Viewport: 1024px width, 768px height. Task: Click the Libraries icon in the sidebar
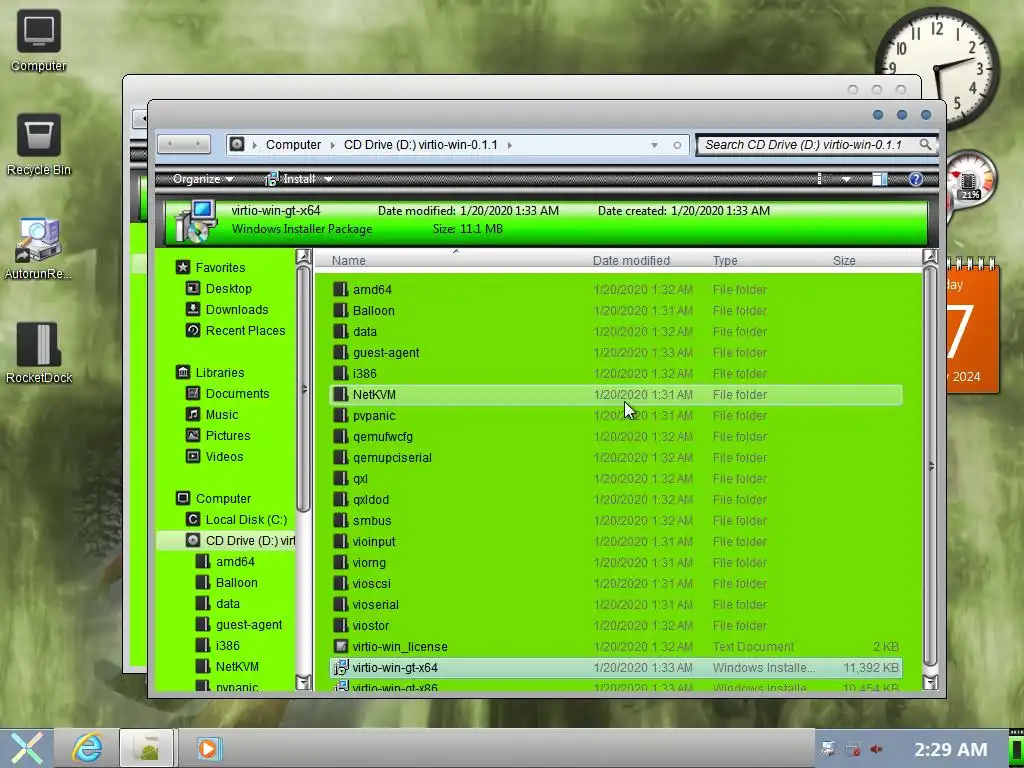183,372
